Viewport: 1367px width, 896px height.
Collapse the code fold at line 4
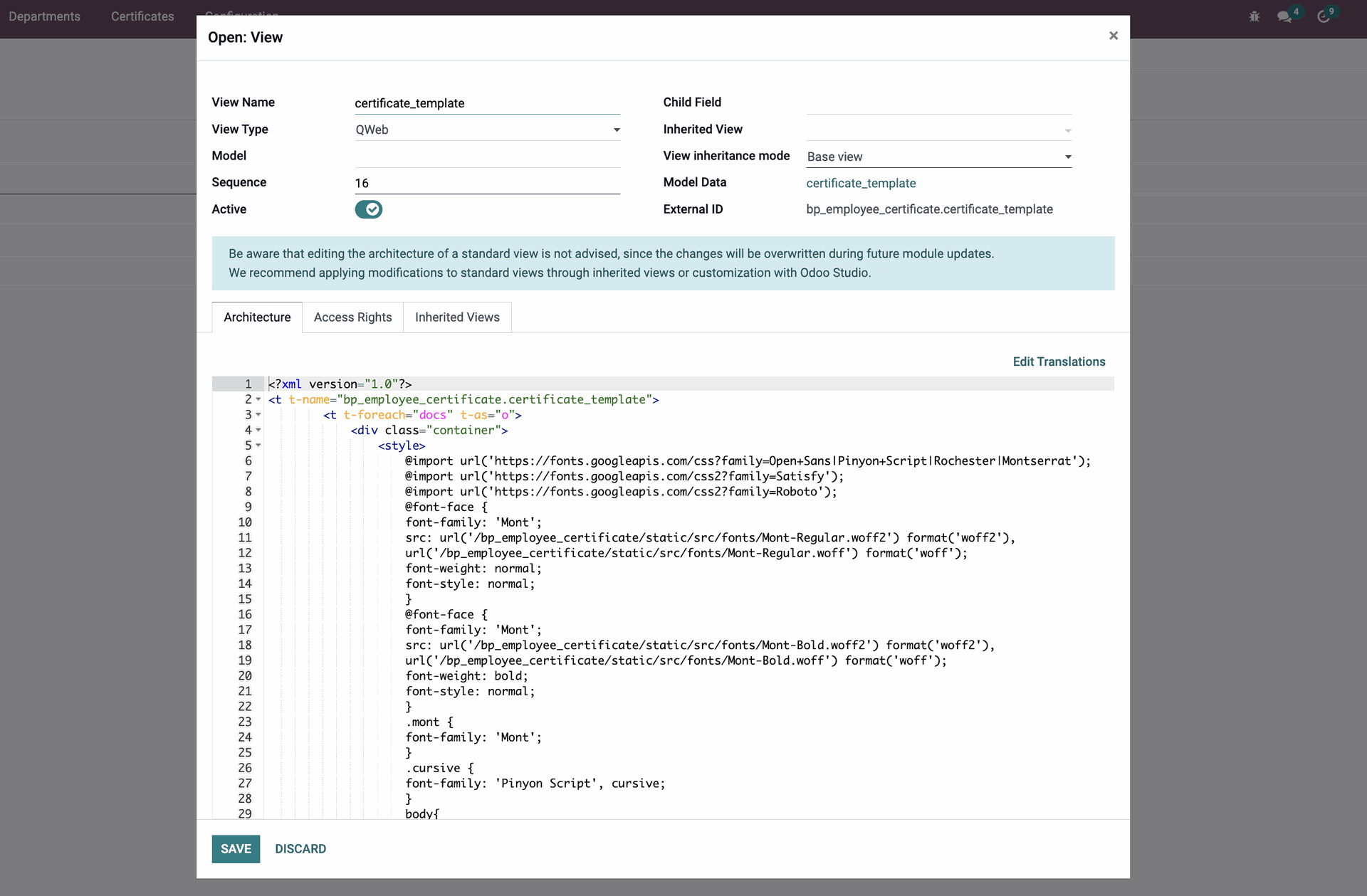click(258, 430)
